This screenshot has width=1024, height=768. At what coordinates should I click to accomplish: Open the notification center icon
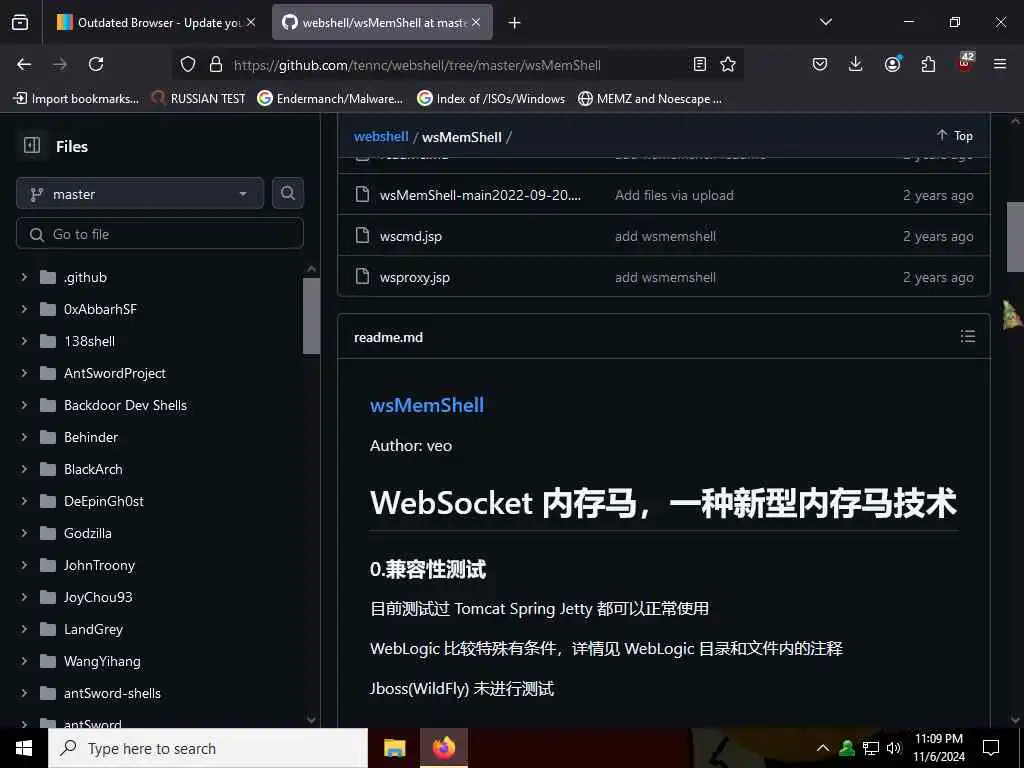click(x=991, y=748)
